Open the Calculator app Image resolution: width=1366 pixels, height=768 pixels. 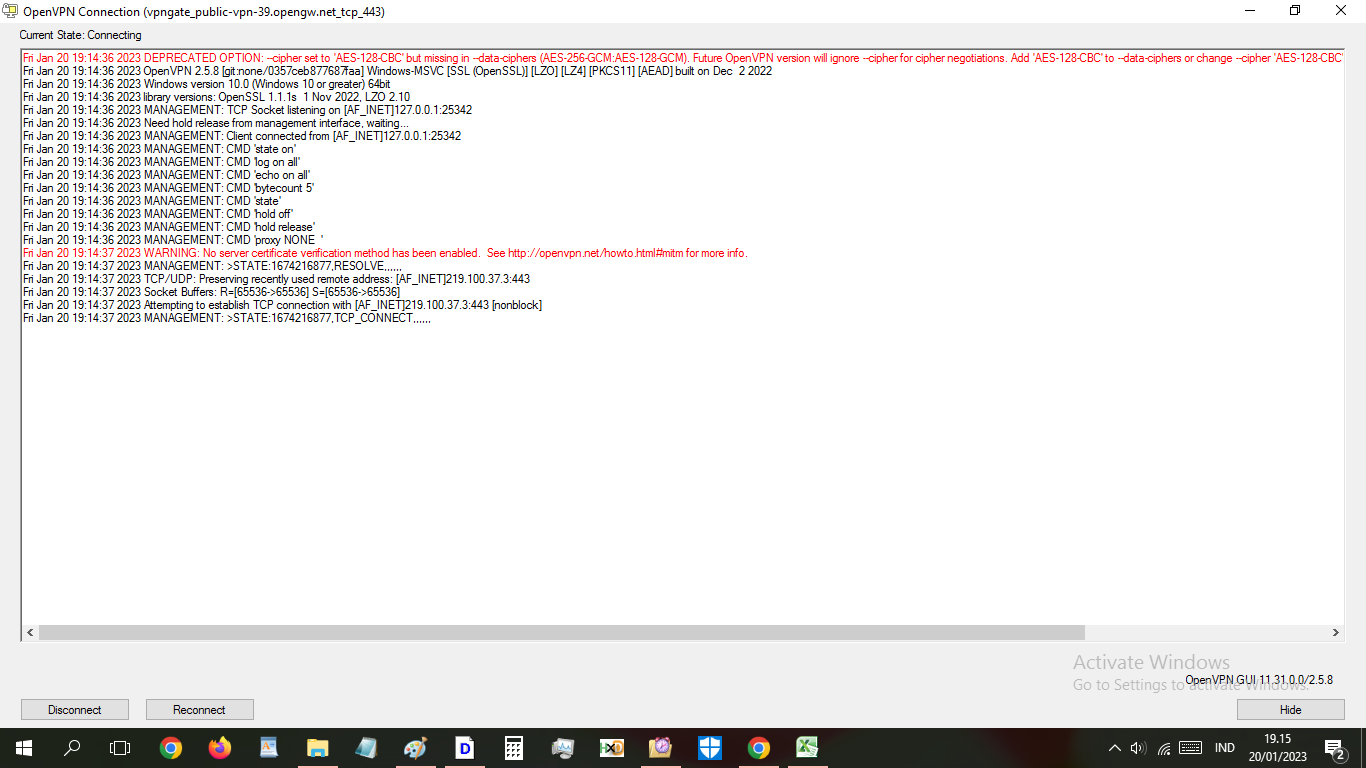513,747
